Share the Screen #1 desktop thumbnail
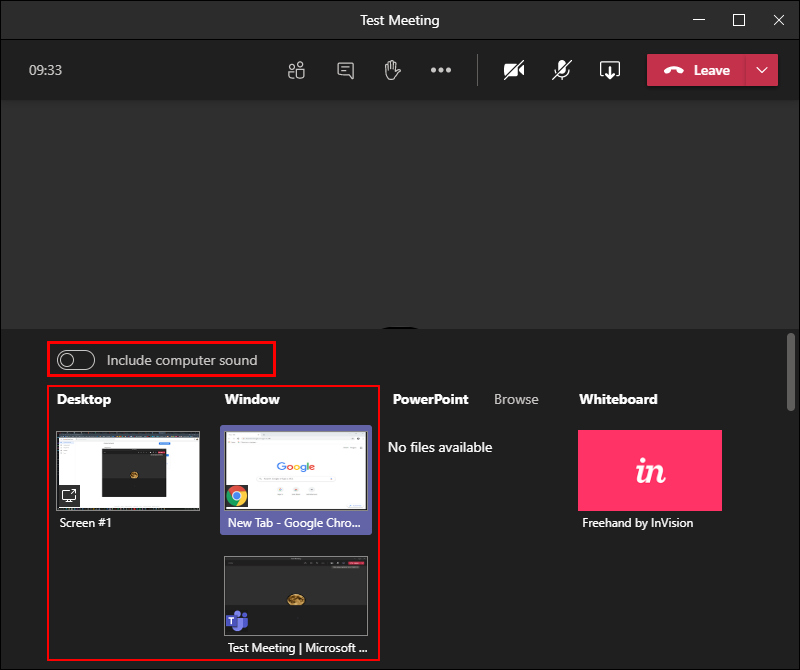The width and height of the screenshot is (800, 670). 128,470
